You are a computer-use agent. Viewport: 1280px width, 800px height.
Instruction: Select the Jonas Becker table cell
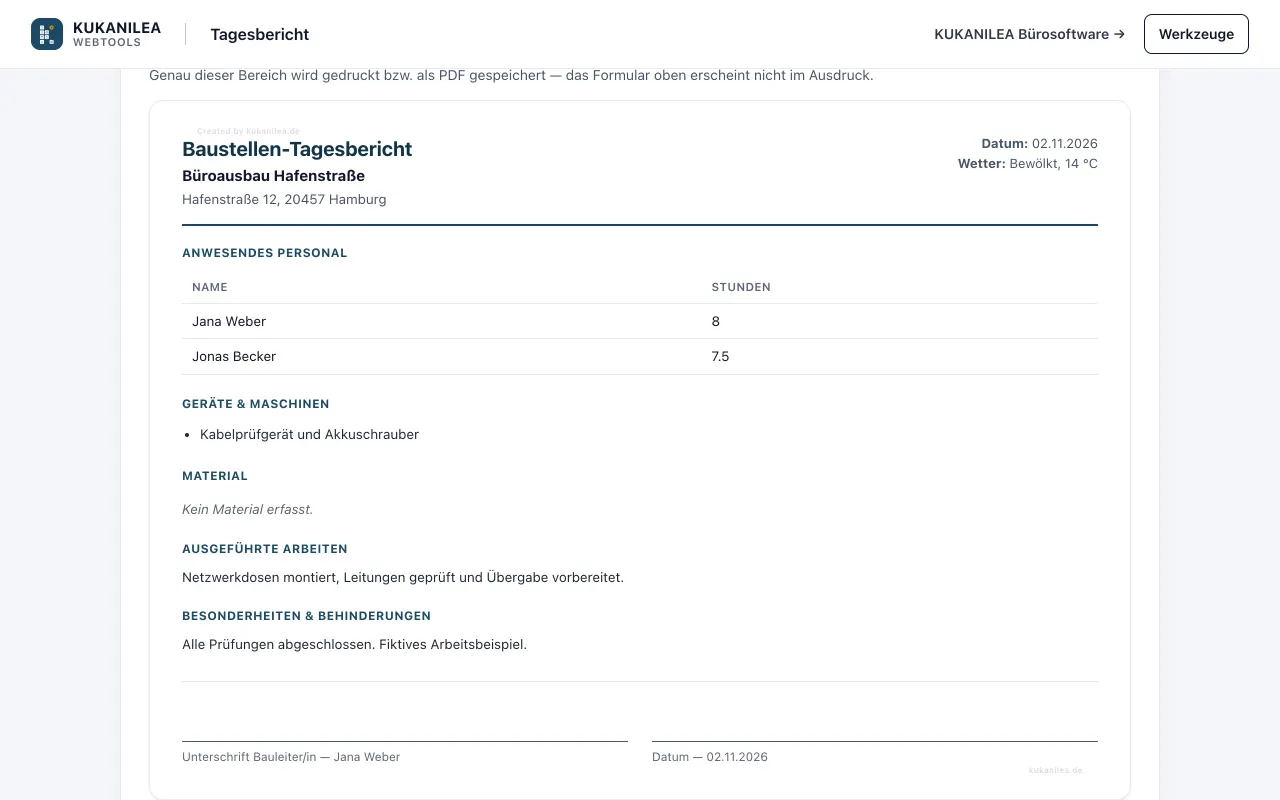point(234,356)
